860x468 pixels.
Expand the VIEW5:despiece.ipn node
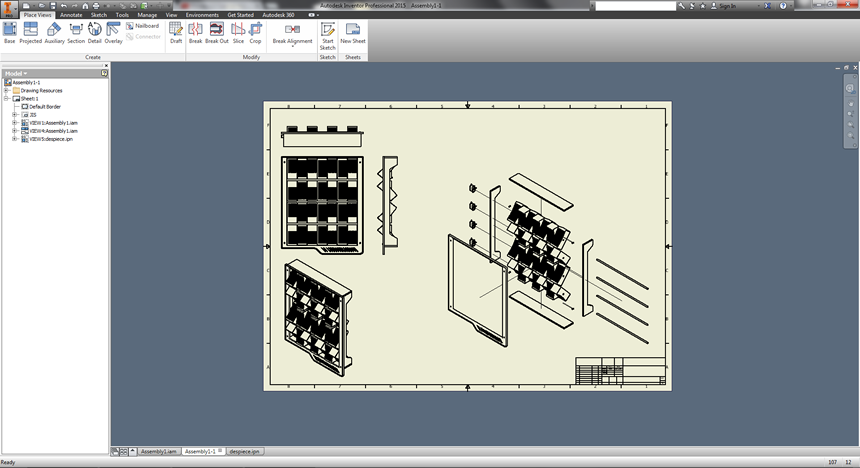click(15, 139)
